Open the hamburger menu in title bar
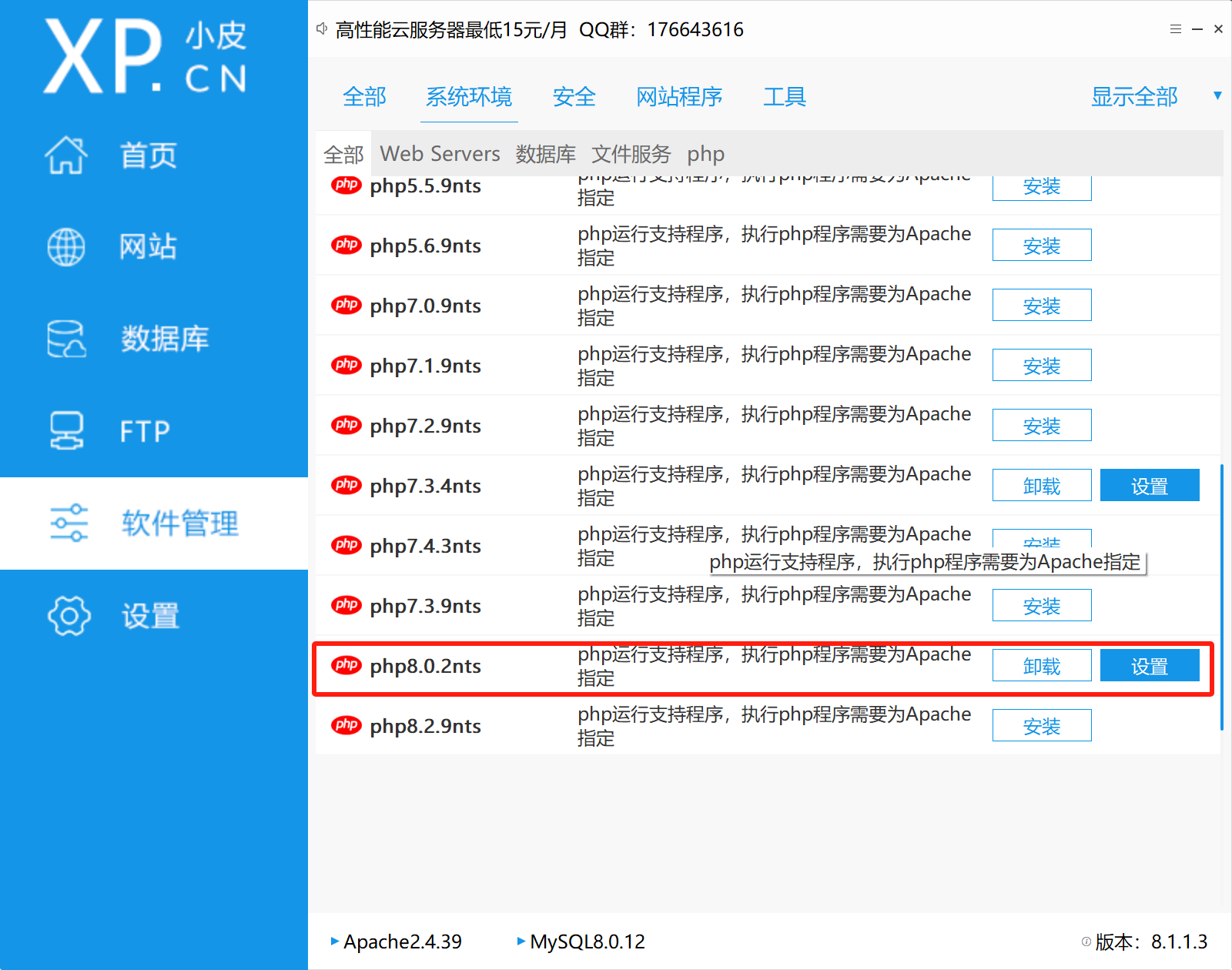Screen dimensions: 1232x970 [1175, 29]
